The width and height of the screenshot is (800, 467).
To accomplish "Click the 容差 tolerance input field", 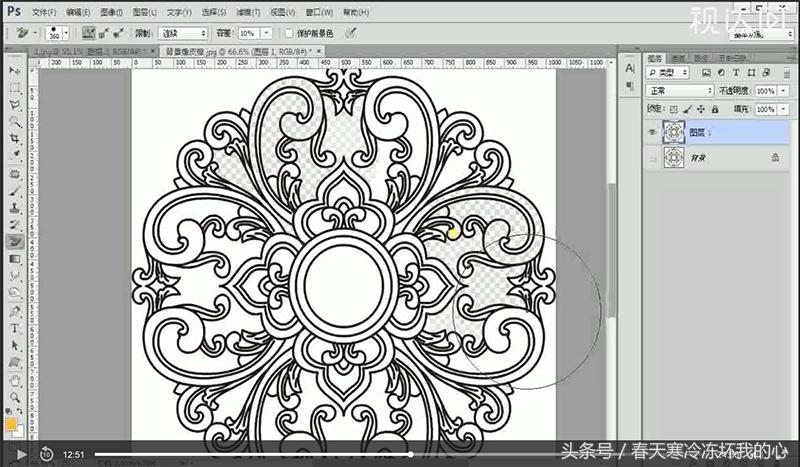I will click(255, 33).
